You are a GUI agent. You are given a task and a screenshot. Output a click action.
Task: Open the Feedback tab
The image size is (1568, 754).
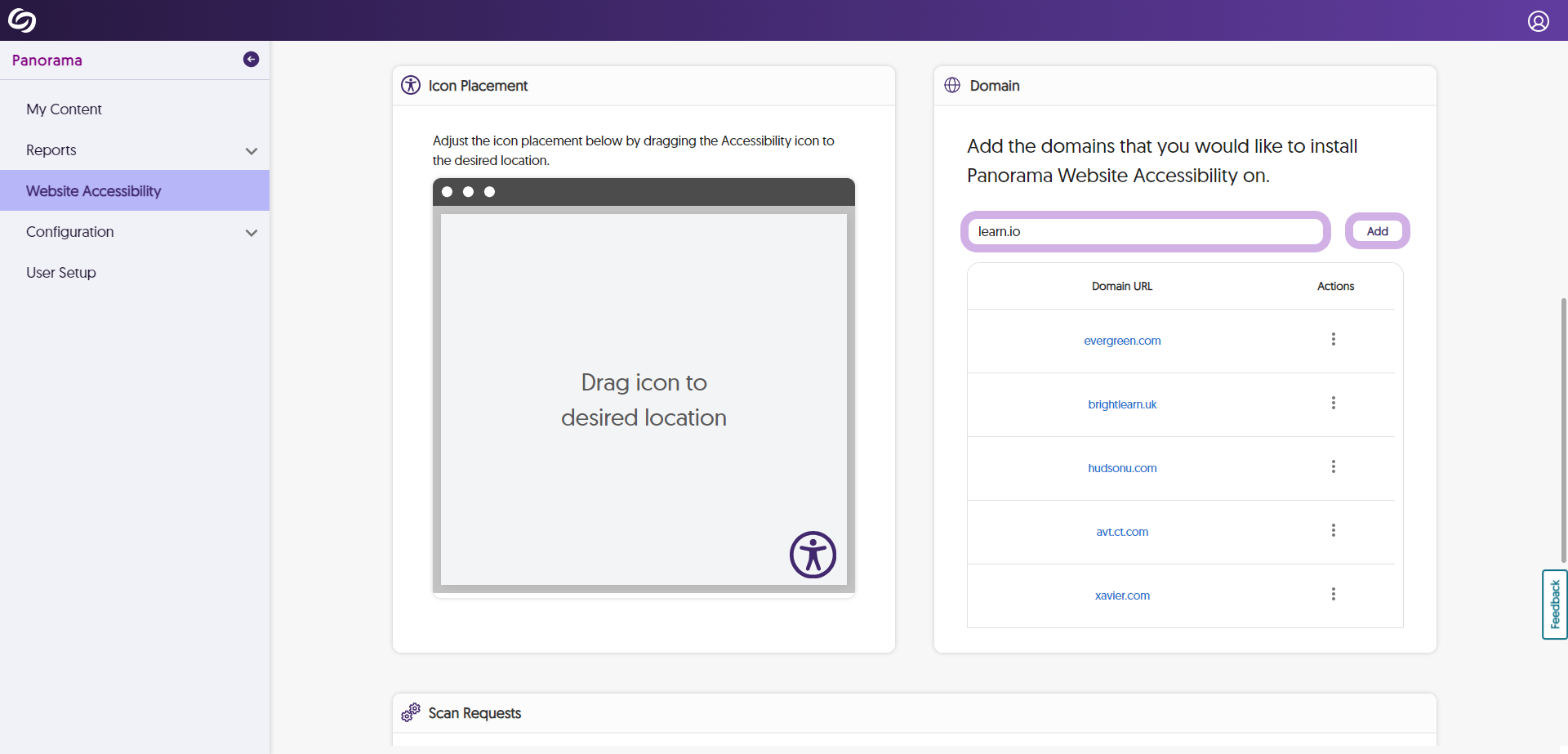tap(1555, 605)
